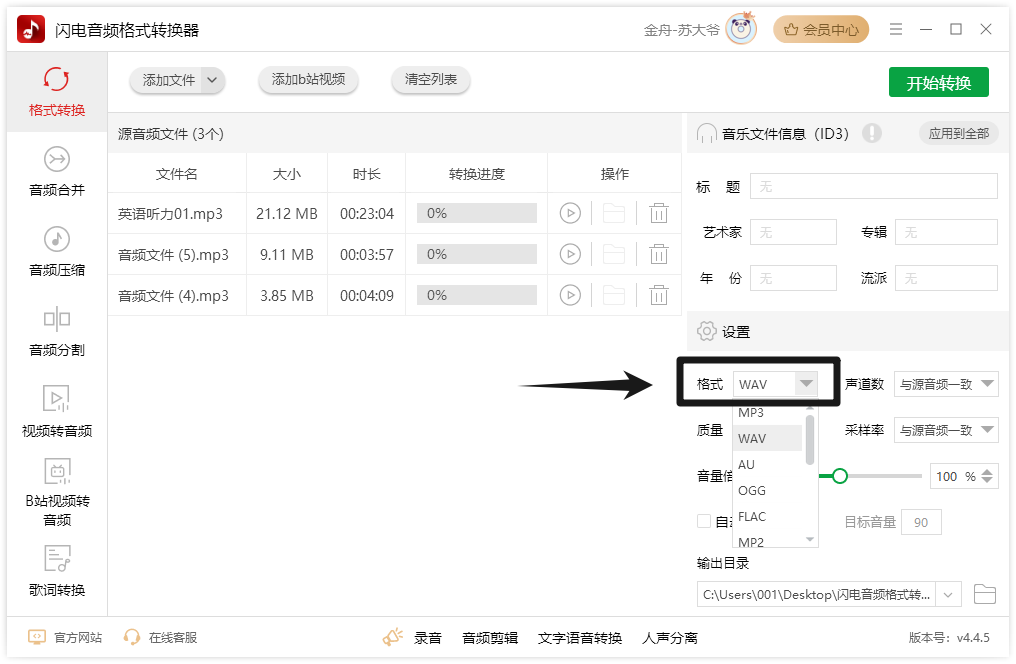This screenshot has height=664, width=1016.
Task: Open output folder for 音频文件 (4).mp3
Action: [614, 295]
